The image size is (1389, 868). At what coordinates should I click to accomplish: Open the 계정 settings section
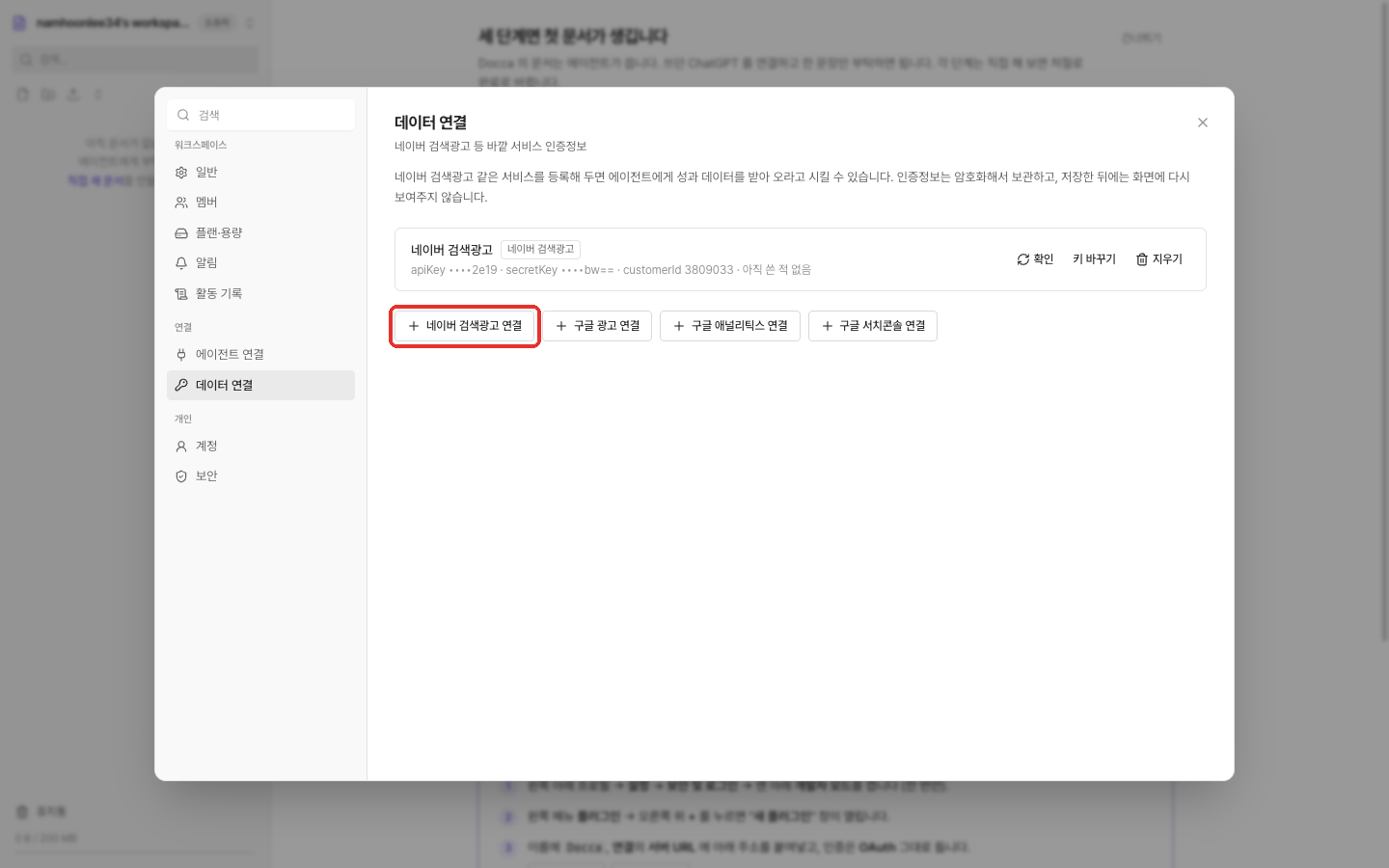click(x=260, y=447)
